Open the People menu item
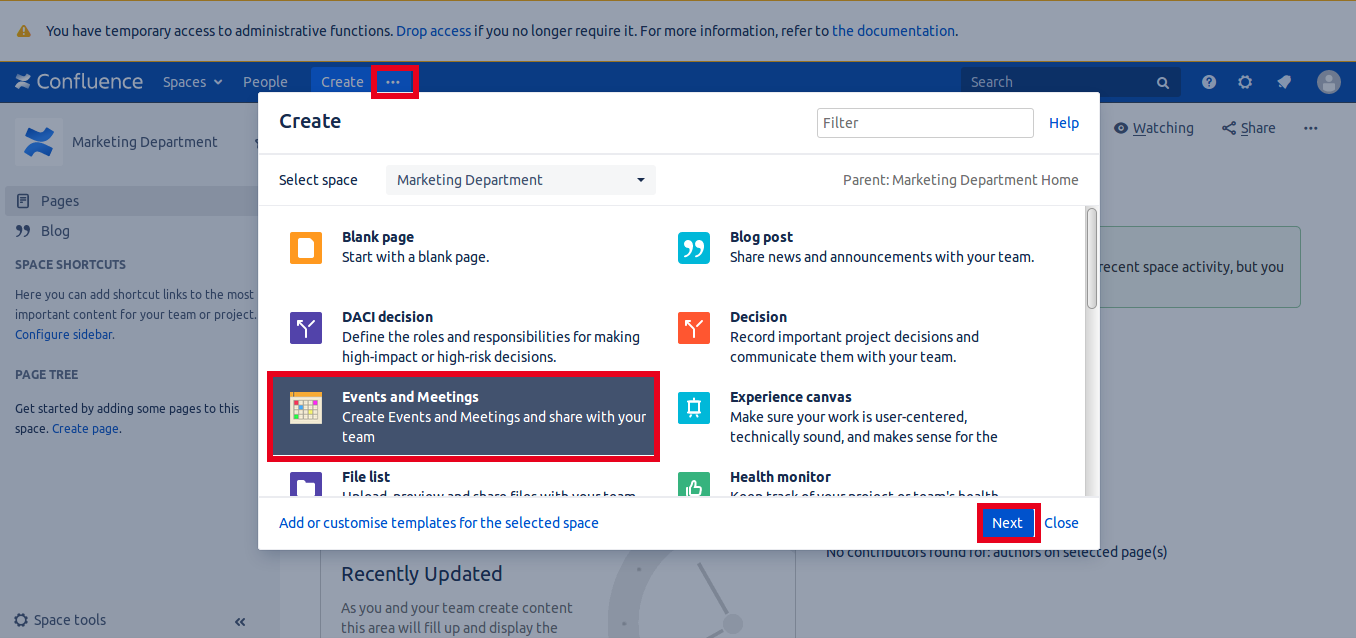This screenshot has height=638, width=1356. (265, 82)
